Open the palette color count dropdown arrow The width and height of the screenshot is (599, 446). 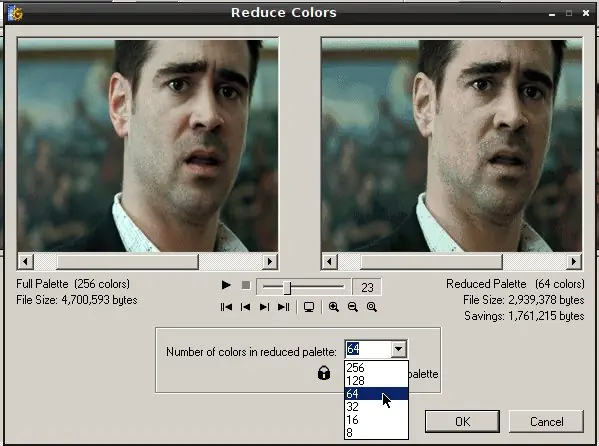tap(398, 349)
